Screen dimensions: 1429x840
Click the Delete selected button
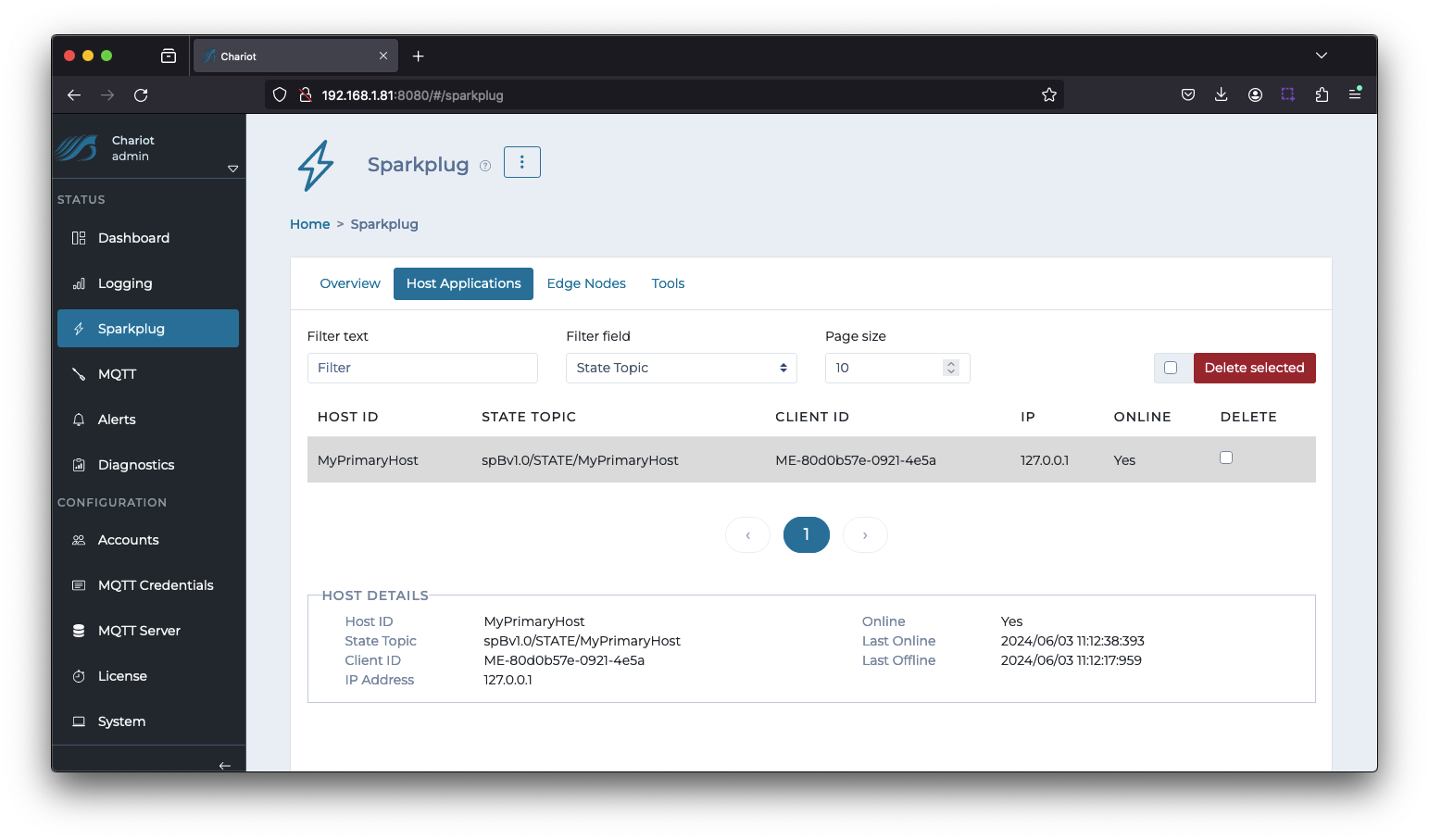pos(1254,368)
